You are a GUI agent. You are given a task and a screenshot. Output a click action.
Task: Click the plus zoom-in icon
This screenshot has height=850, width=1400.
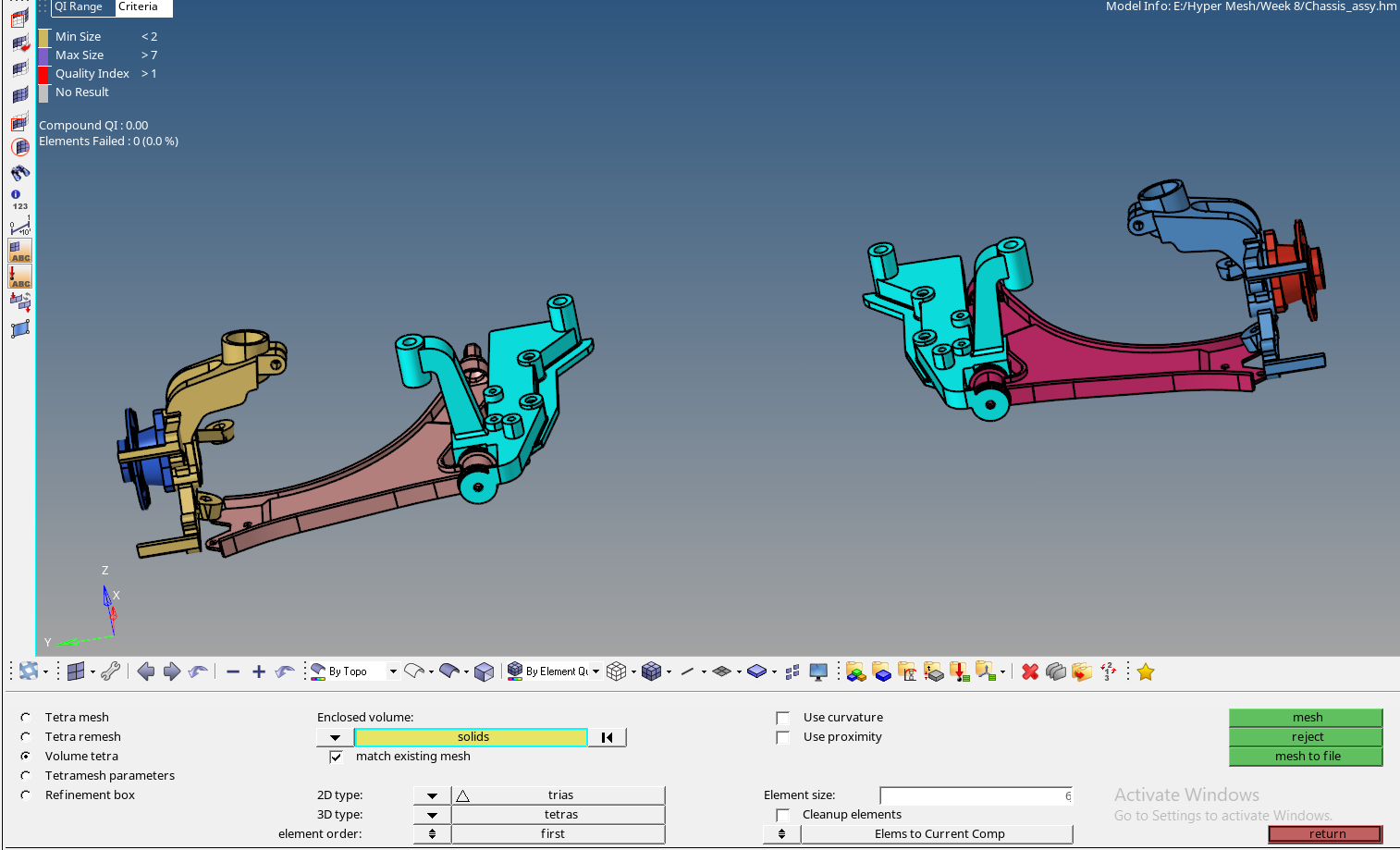[x=259, y=672]
